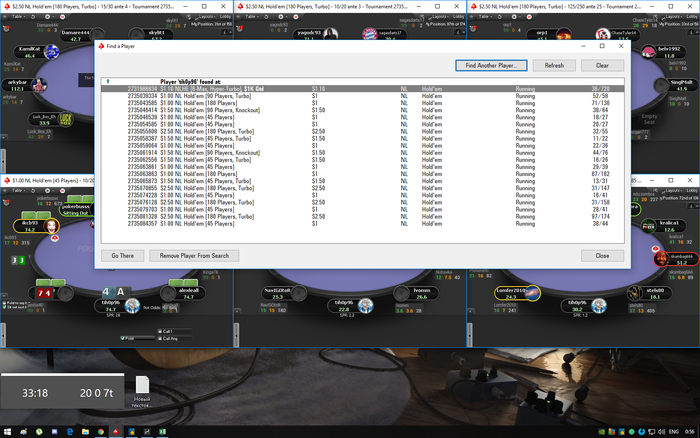This screenshot has width=700, height=438.
Task: Select tournament 2735058387 row
Action: pos(362,139)
